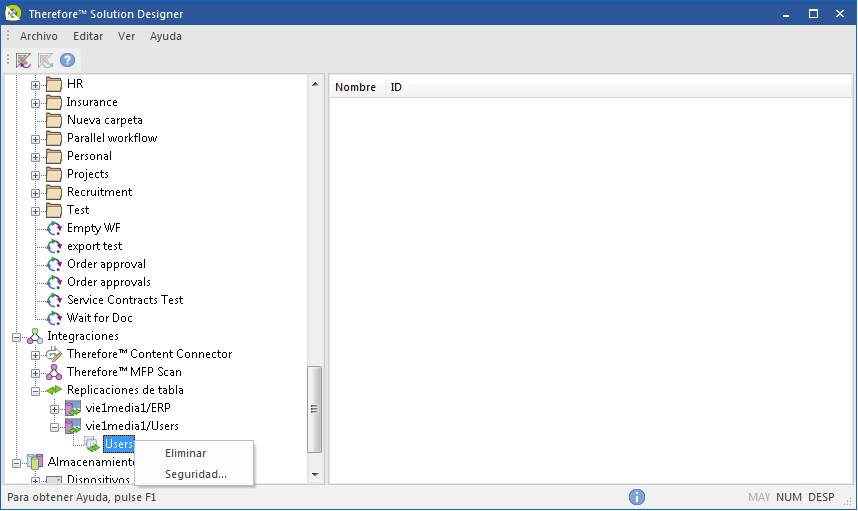Select the vie1media1/ERP label

pos(128,408)
